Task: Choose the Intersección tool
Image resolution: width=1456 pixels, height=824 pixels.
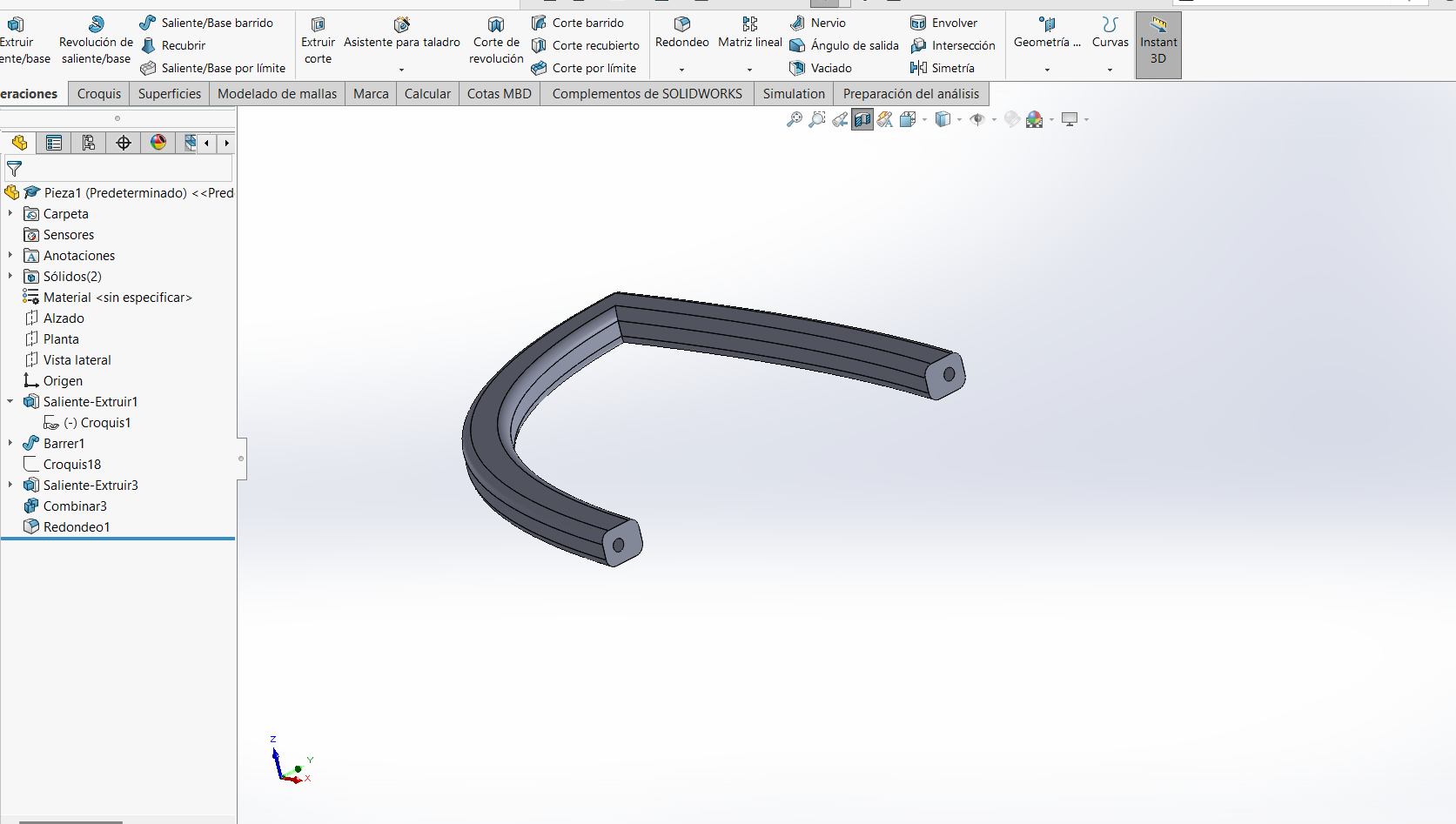Action: 953,45
